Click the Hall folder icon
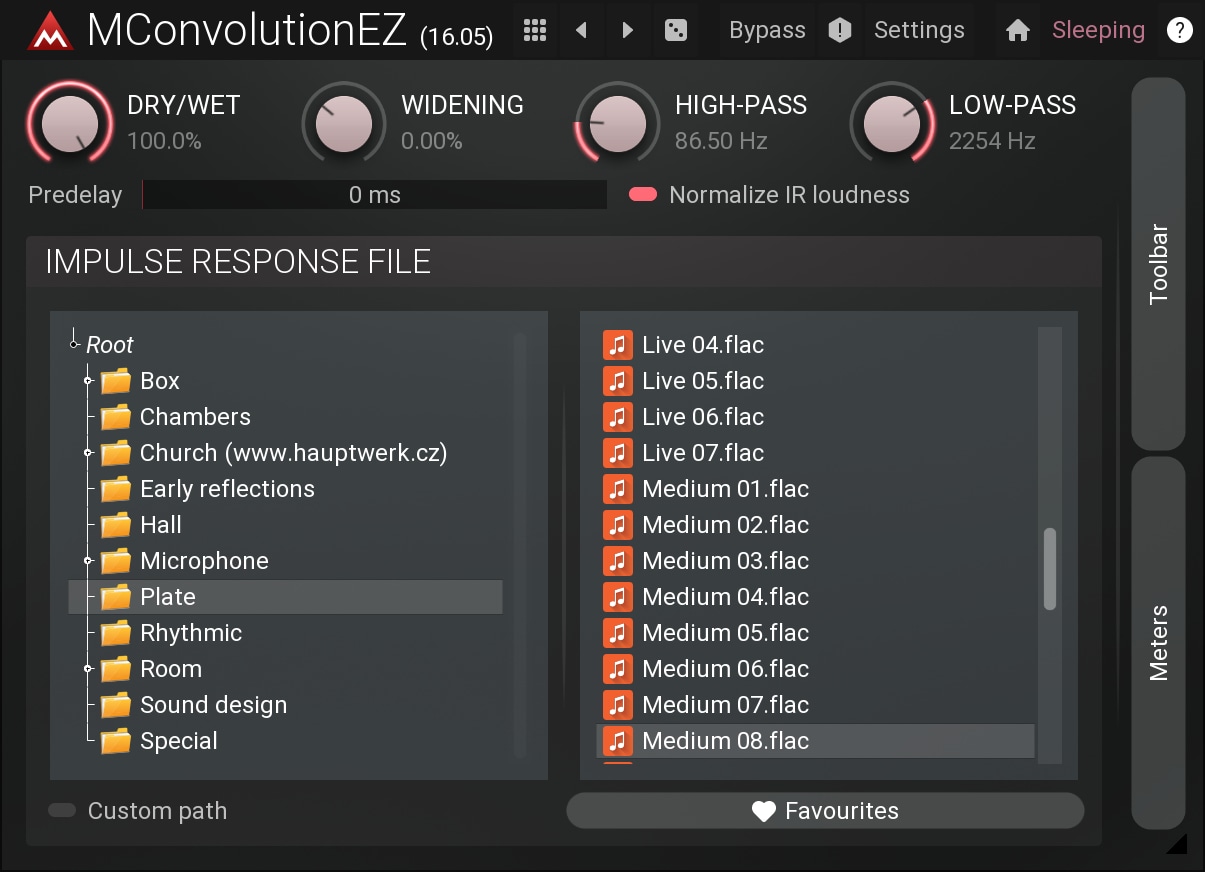Viewport: 1205px width, 872px height. (x=116, y=525)
